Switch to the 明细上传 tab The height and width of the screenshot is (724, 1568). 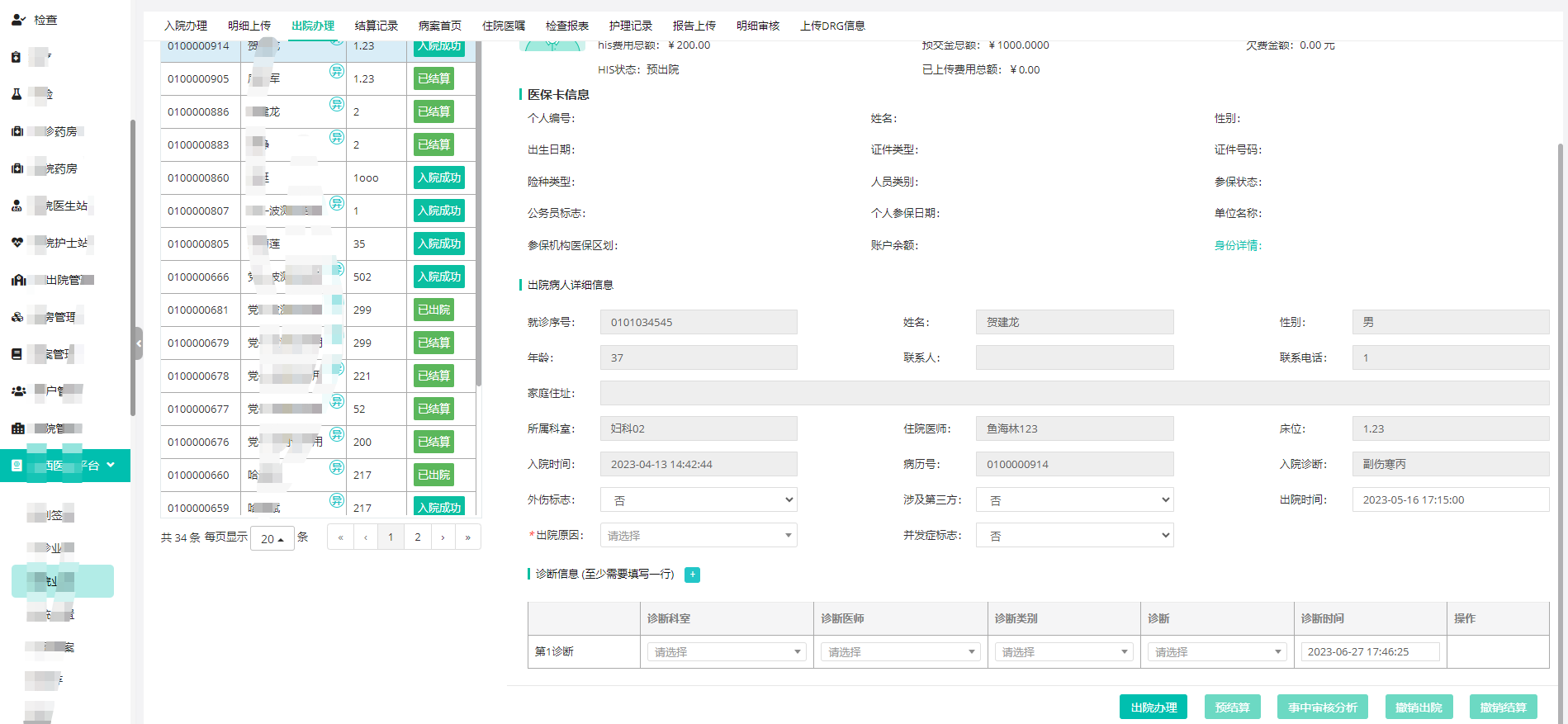[x=249, y=26]
